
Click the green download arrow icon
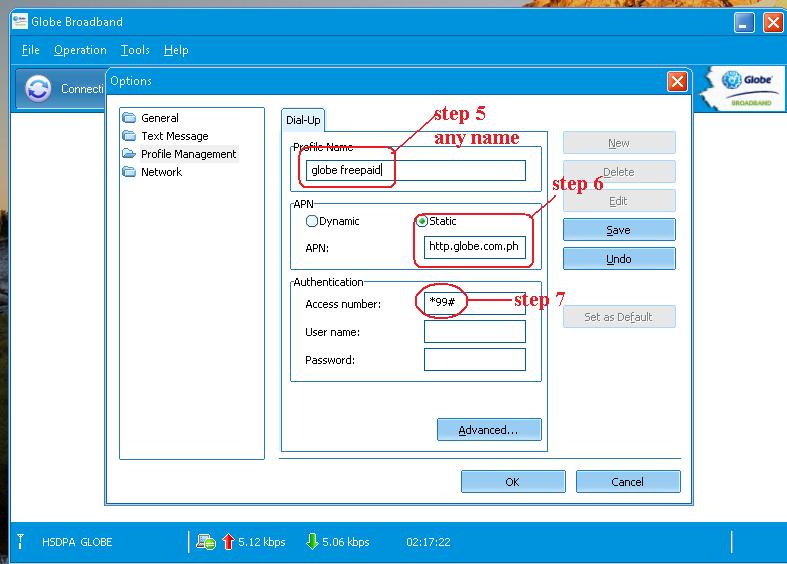point(312,541)
